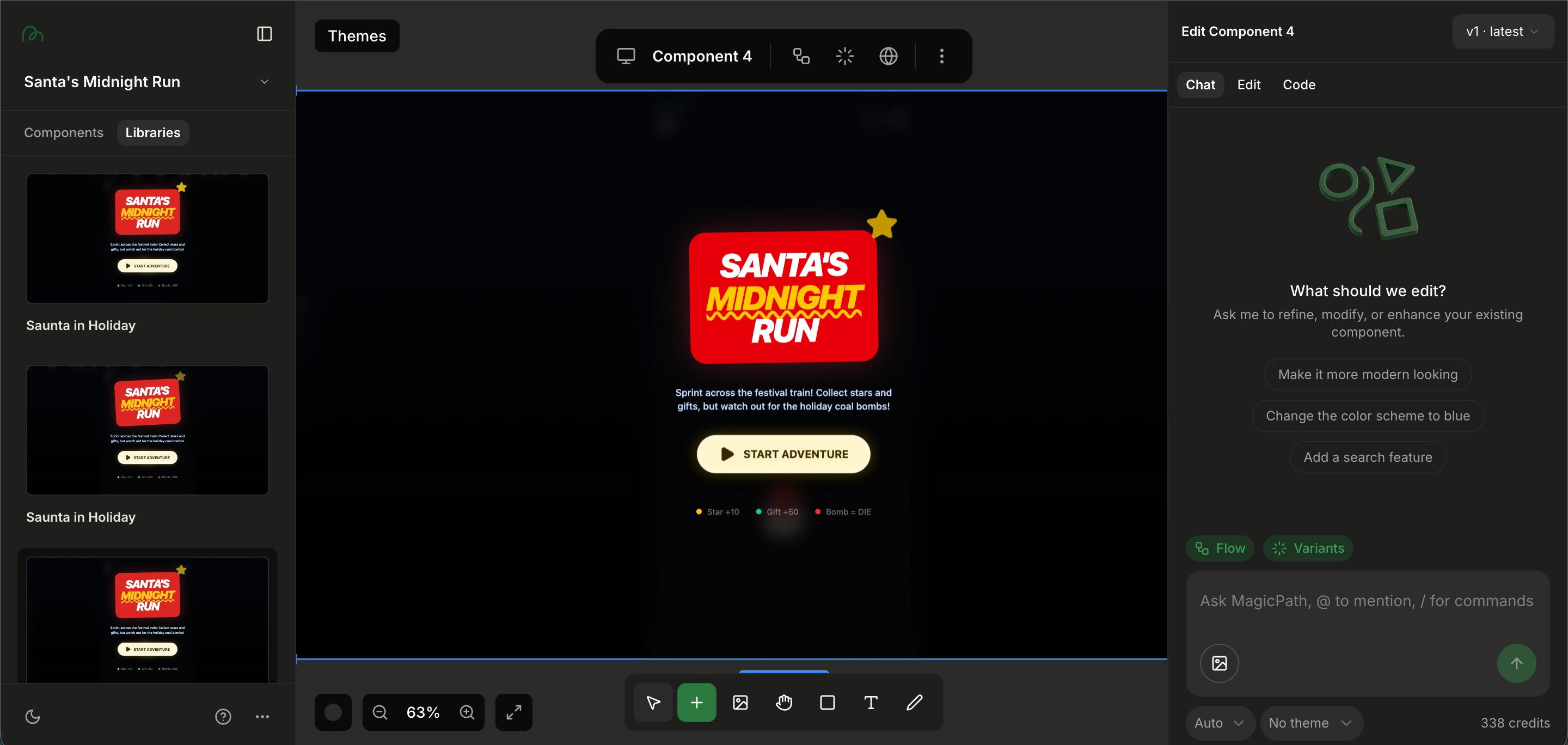Click the image attach icon in chat

click(x=1218, y=663)
